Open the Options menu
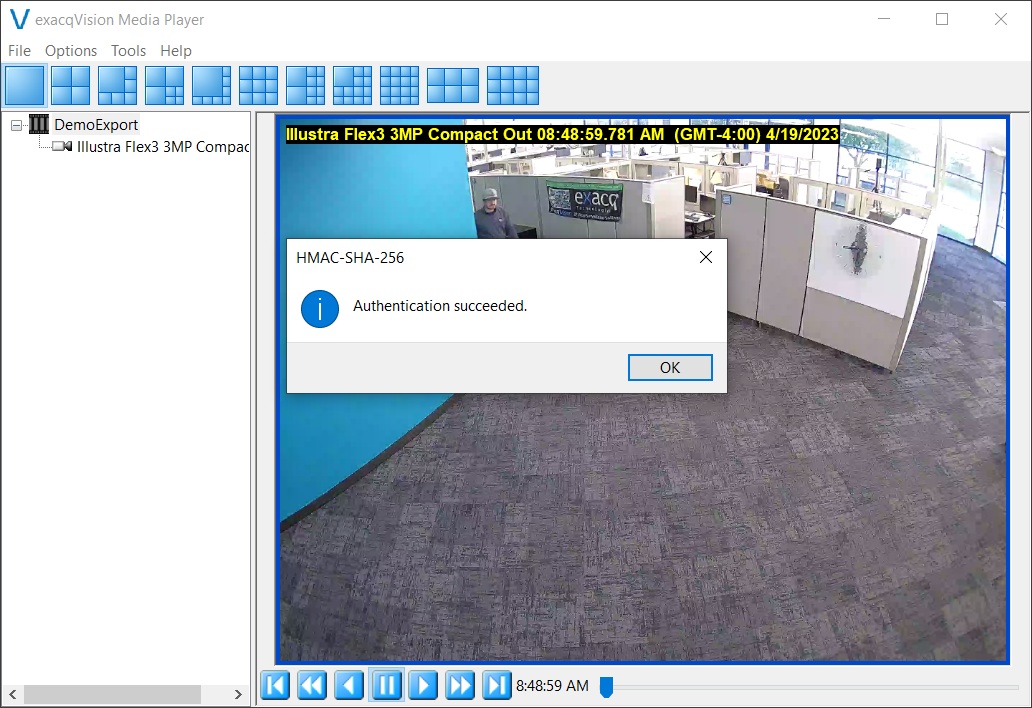1032x708 pixels. tap(71, 51)
